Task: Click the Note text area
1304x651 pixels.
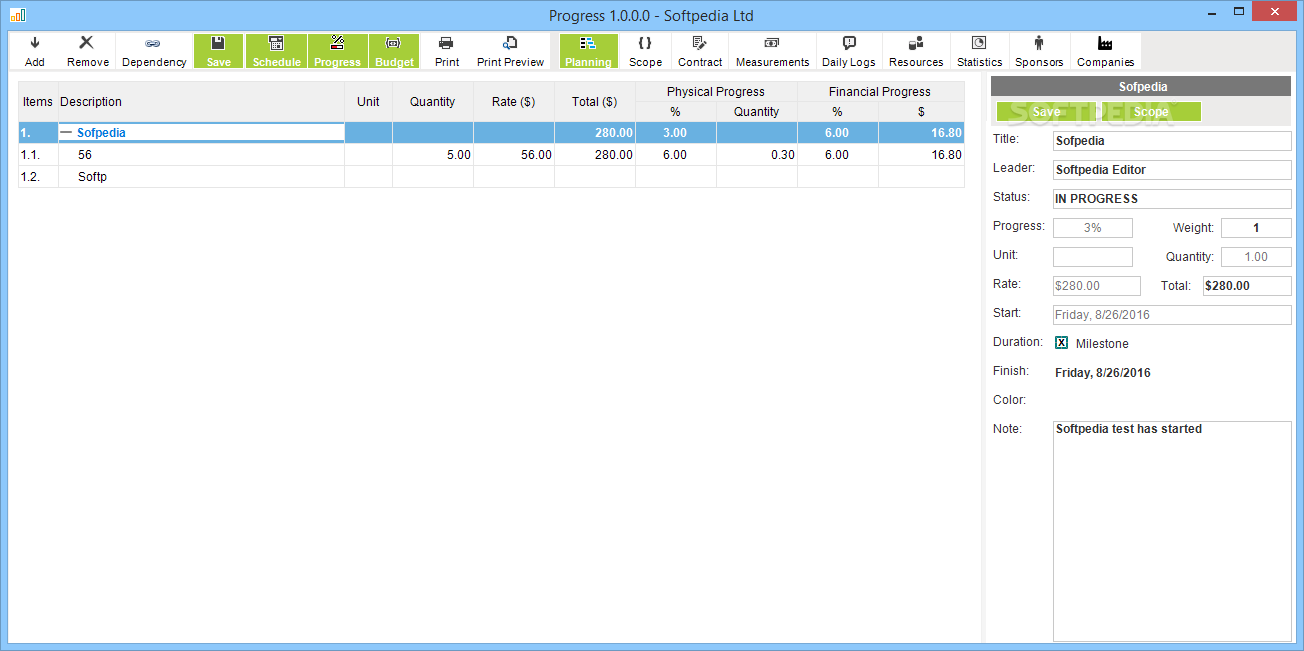Action: pyautogui.click(x=1172, y=531)
